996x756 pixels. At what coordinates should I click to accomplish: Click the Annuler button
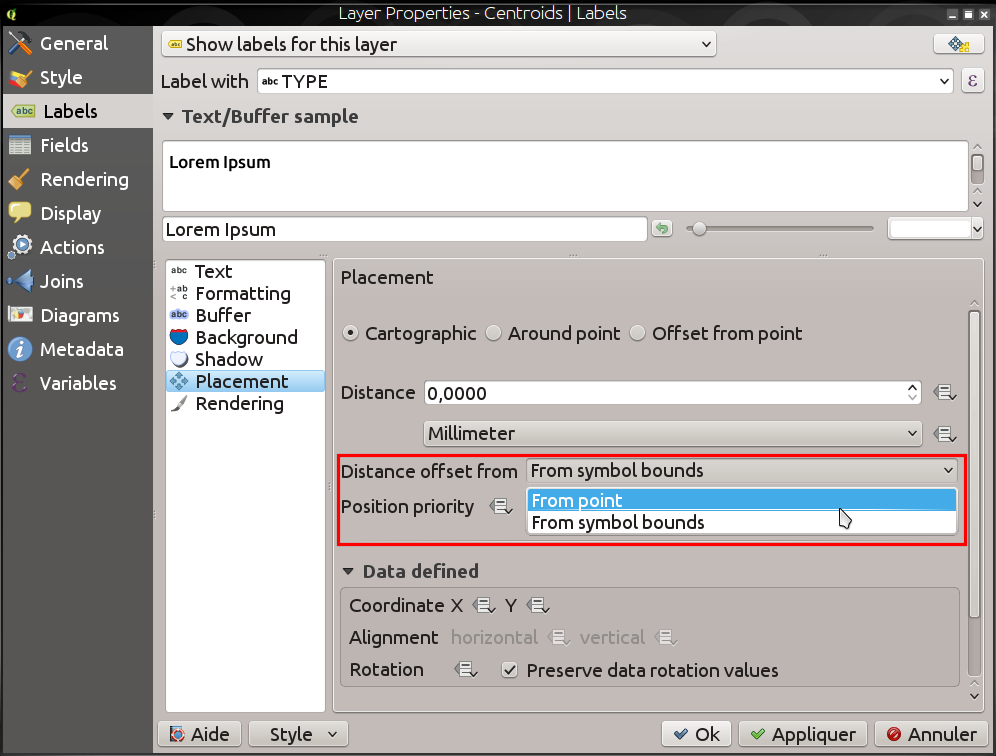click(931, 734)
